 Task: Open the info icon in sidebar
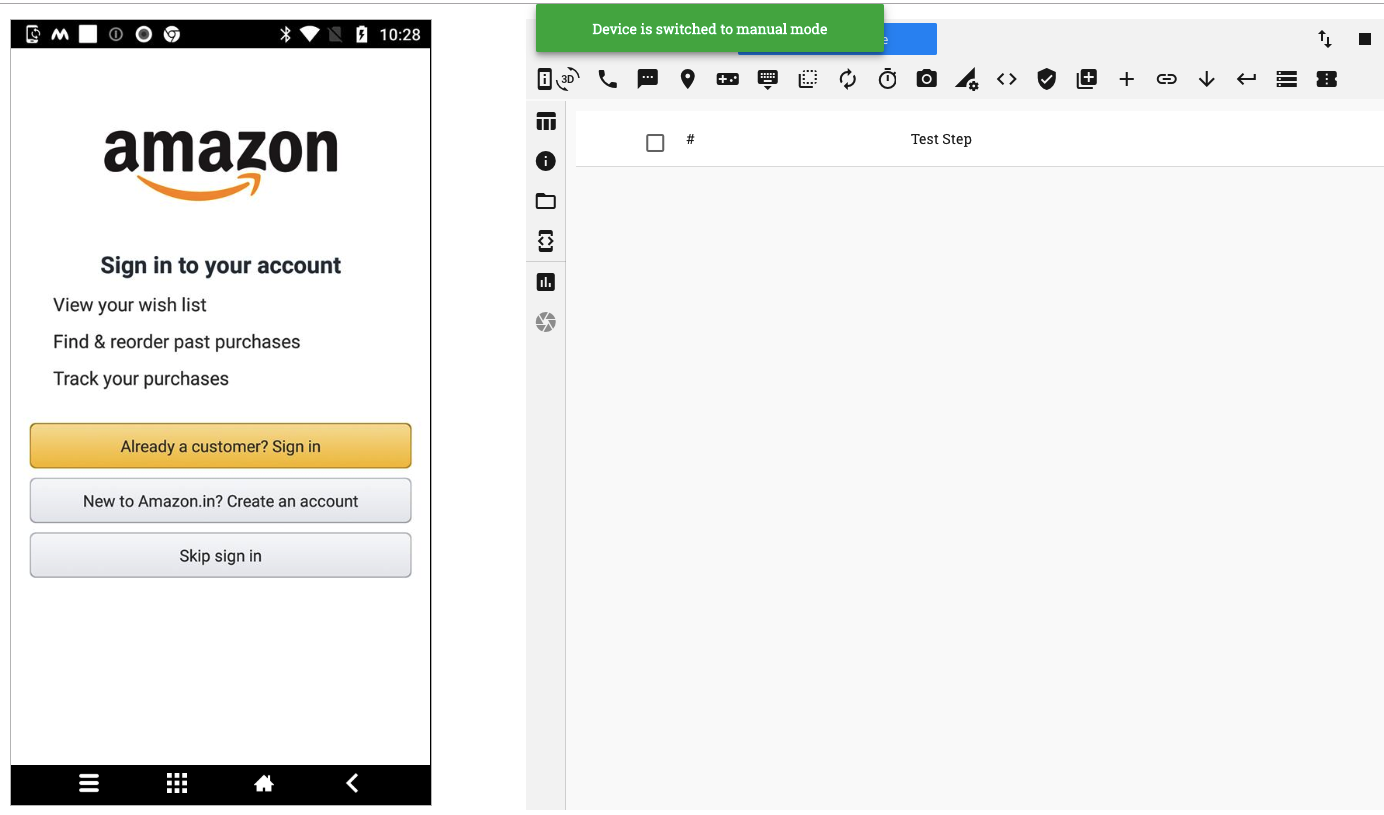pos(546,161)
